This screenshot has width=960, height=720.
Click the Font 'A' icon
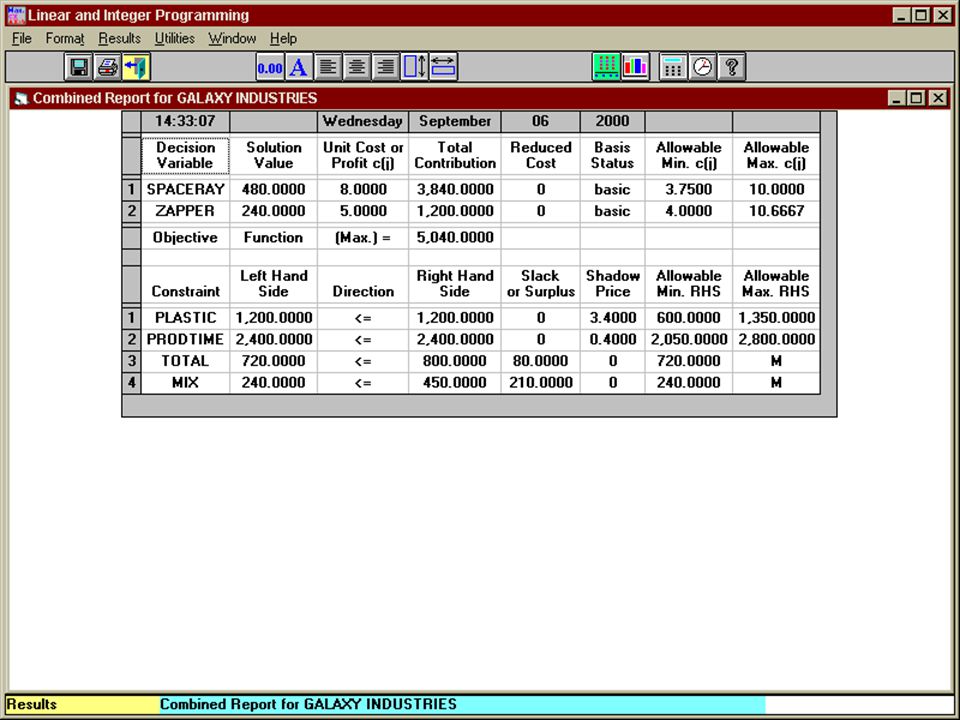pos(299,67)
